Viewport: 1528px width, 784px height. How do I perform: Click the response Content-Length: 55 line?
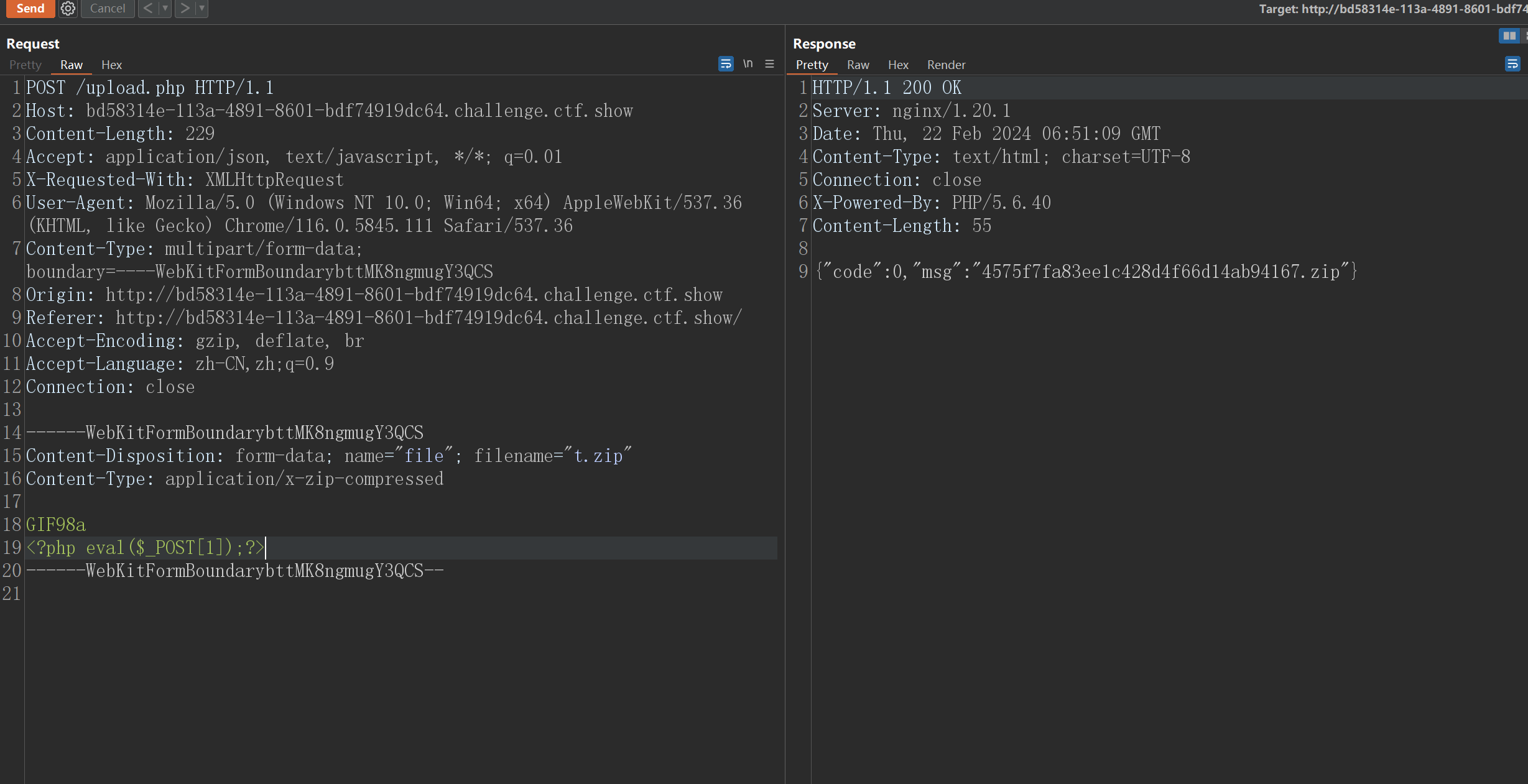(x=902, y=226)
